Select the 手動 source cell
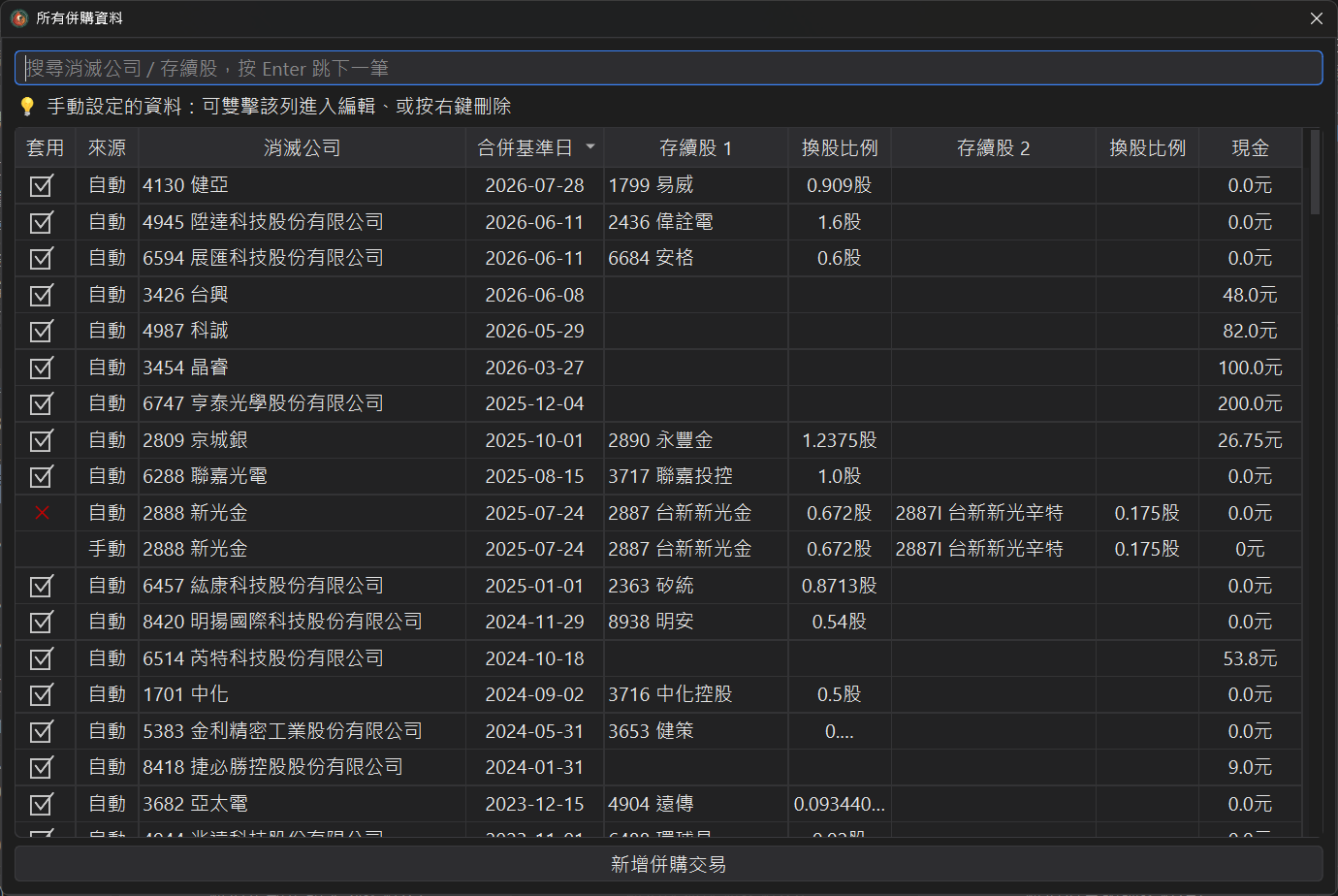This screenshot has height=896, width=1338. 107,549
